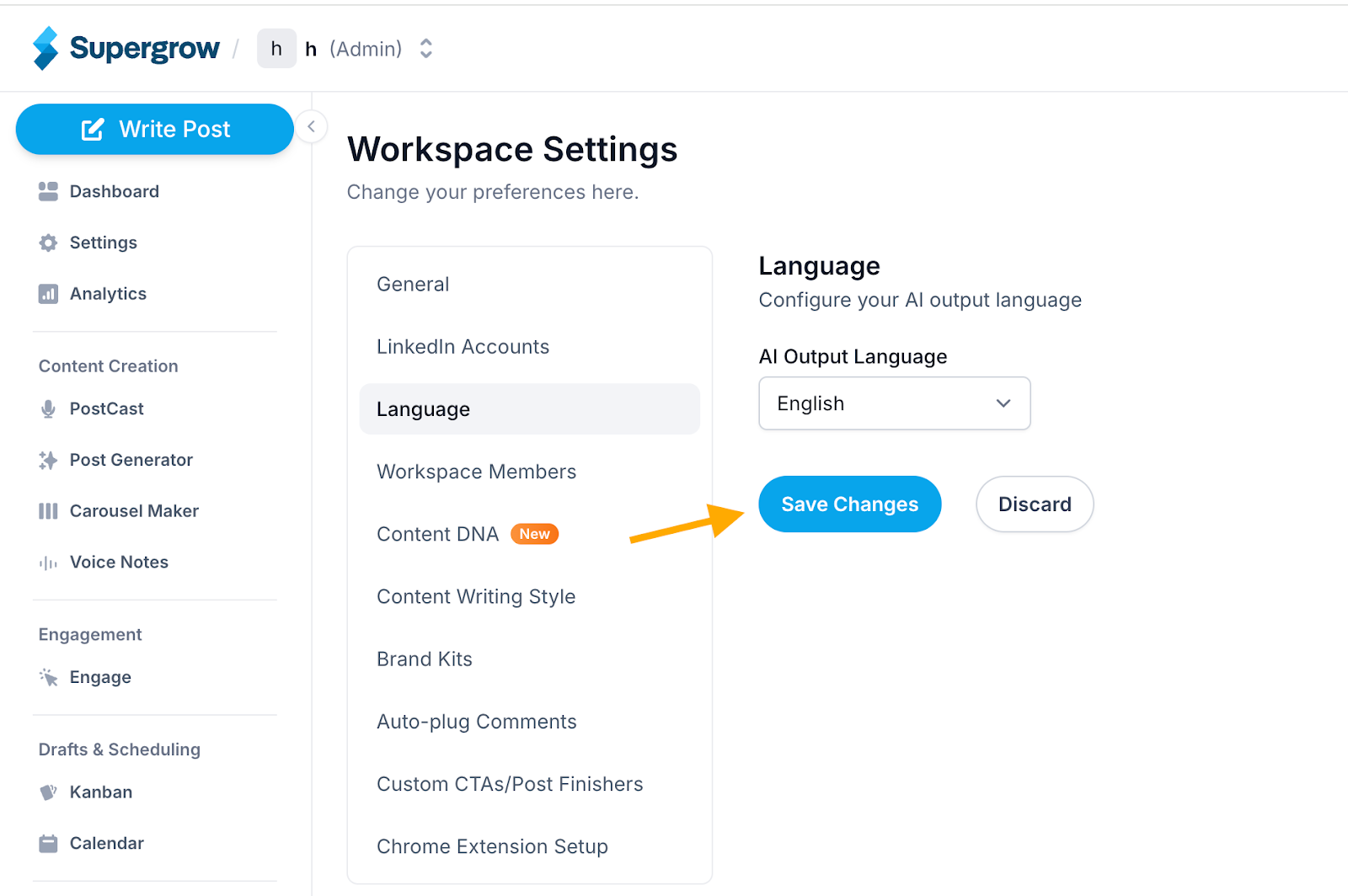The height and width of the screenshot is (896, 1348).
Task: Click the workspace avatar letter h
Action: pos(276,49)
